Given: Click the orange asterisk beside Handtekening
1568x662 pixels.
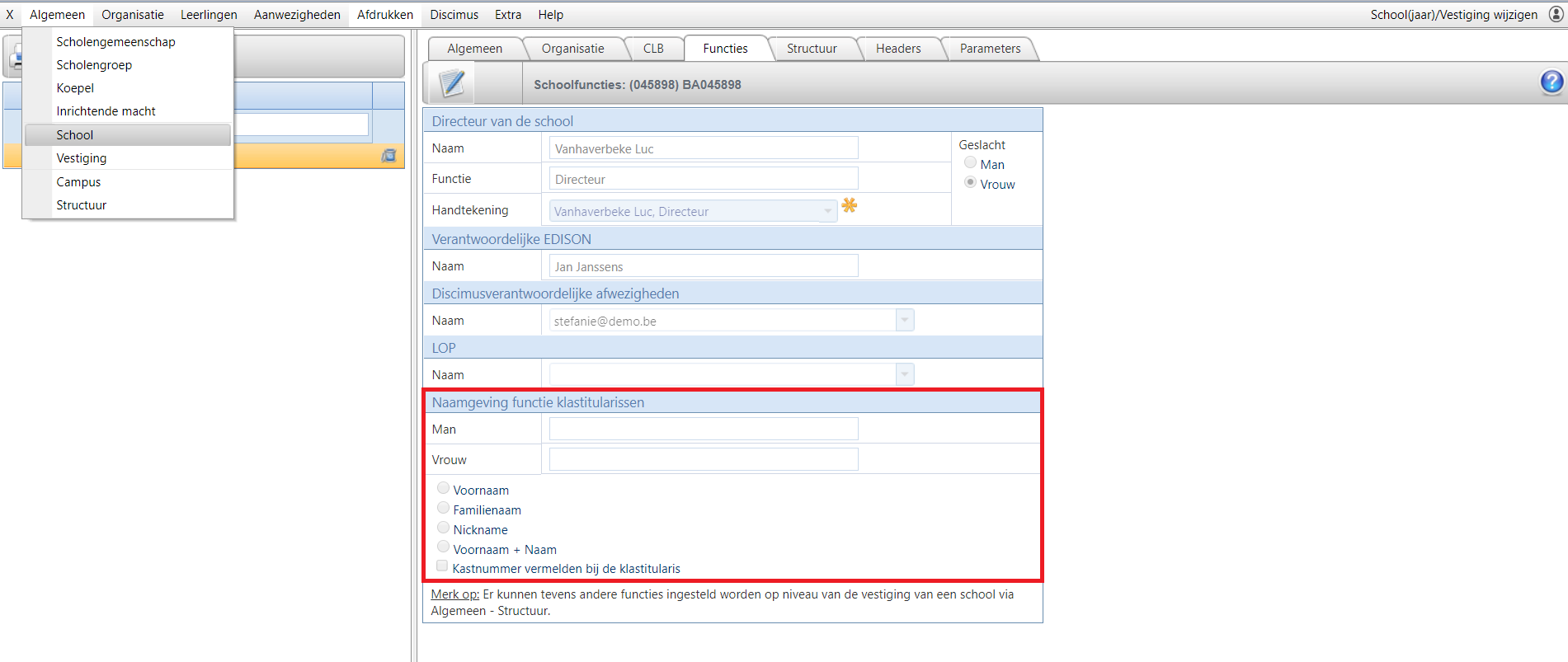Looking at the screenshot, I should point(850,205).
